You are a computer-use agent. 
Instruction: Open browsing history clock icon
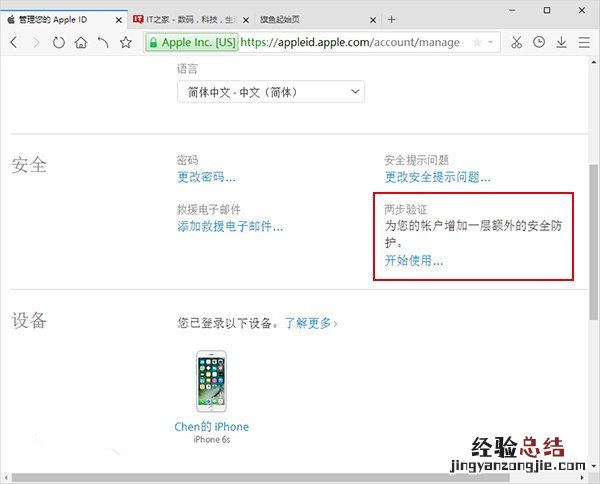(x=539, y=42)
